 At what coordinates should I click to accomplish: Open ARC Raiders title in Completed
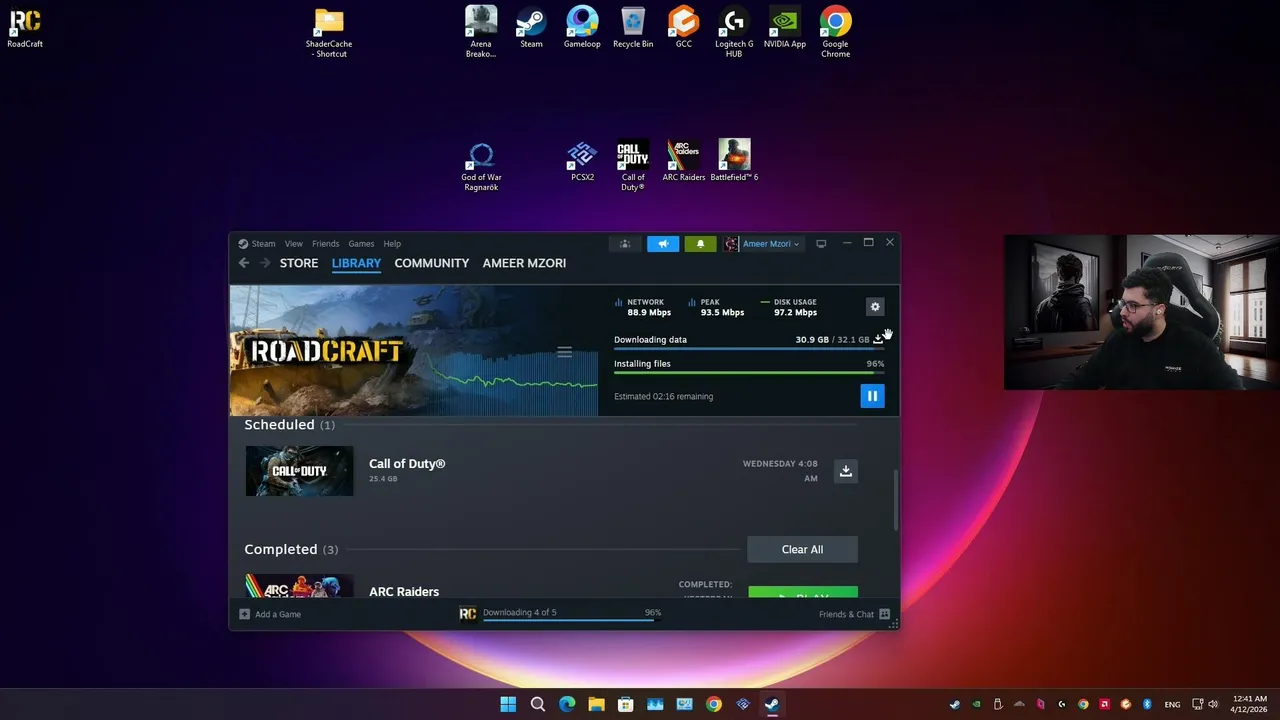[x=404, y=592]
